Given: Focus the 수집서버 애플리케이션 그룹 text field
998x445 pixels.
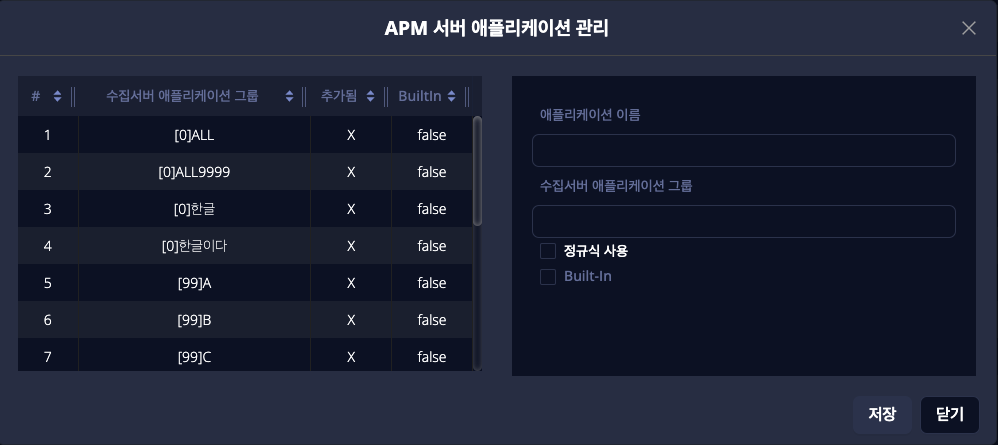Looking at the screenshot, I should pos(743,221).
